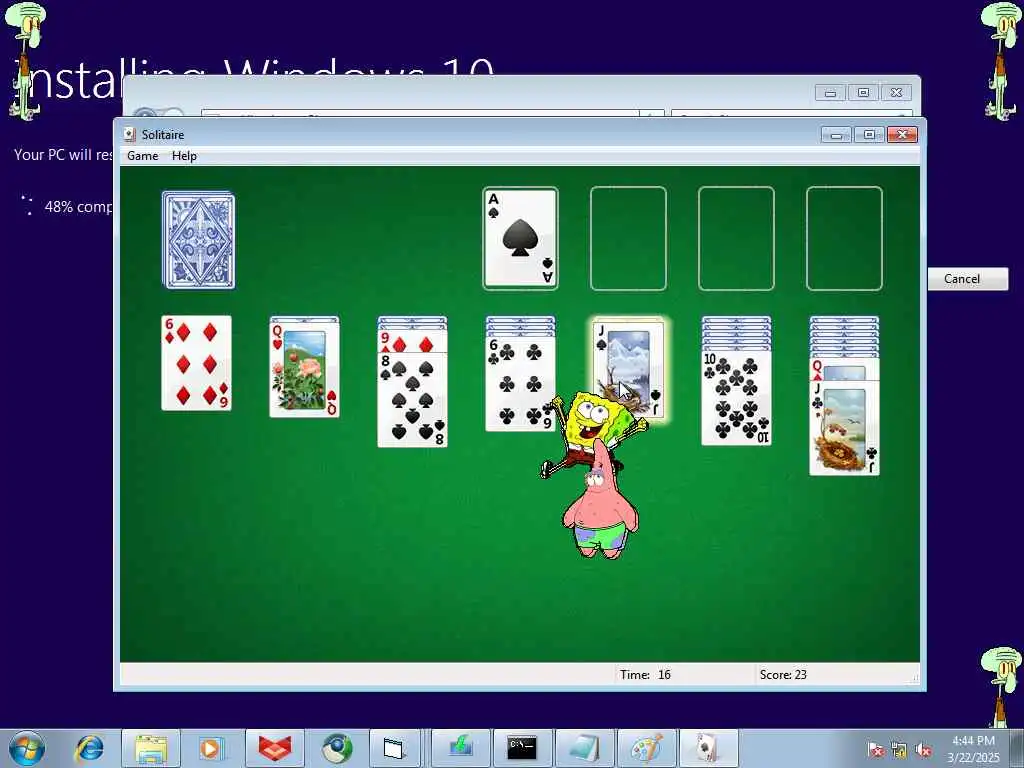This screenshot has width=1024, height=768.
Task: Click the foundation slot two right of the Ace of Spades
Action: point(736,238)
